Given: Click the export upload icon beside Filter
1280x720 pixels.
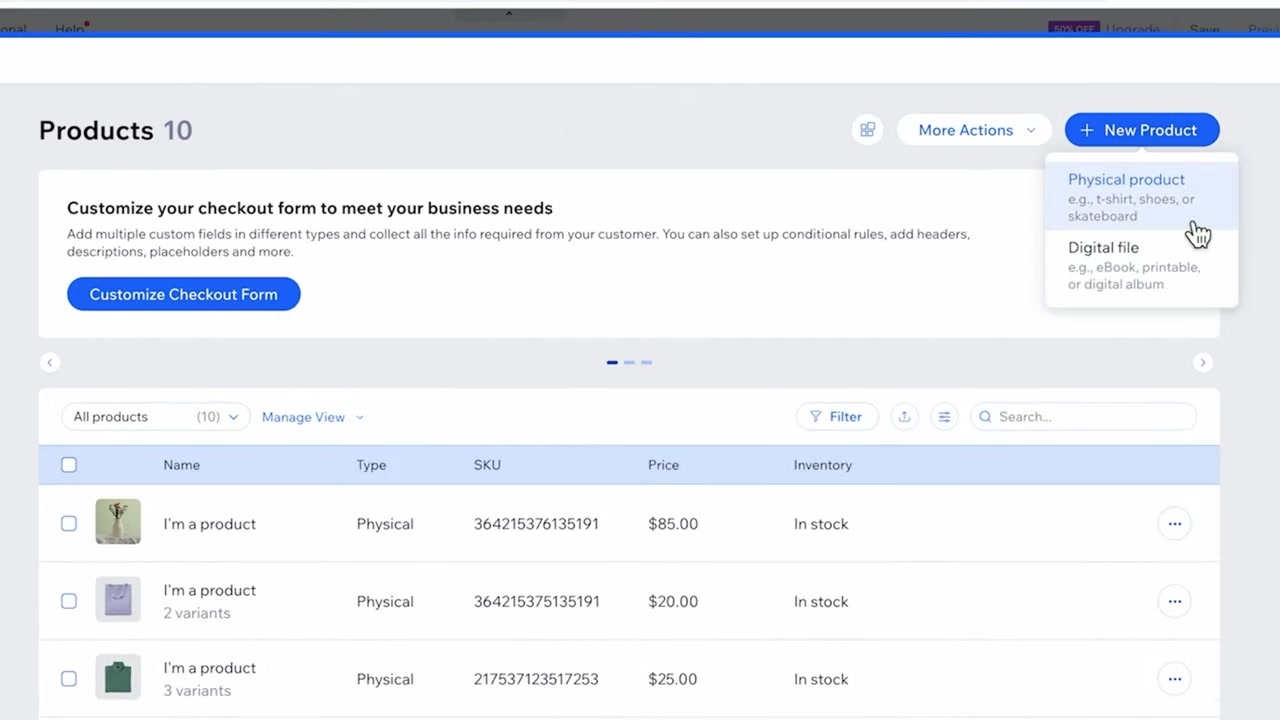Looking at the screenshot, I should click(904, 417).
